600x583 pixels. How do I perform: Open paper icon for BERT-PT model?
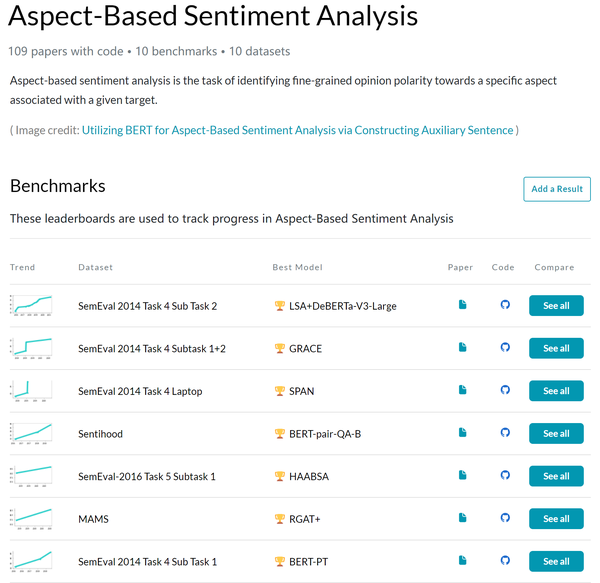tap(462, 561)
